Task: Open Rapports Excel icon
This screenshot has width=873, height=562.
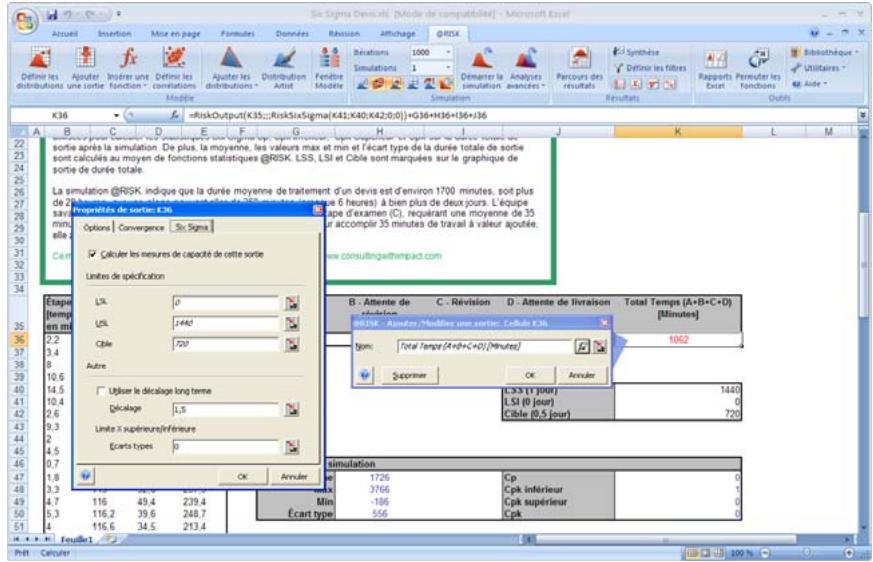Action: (x=715, y=68)
